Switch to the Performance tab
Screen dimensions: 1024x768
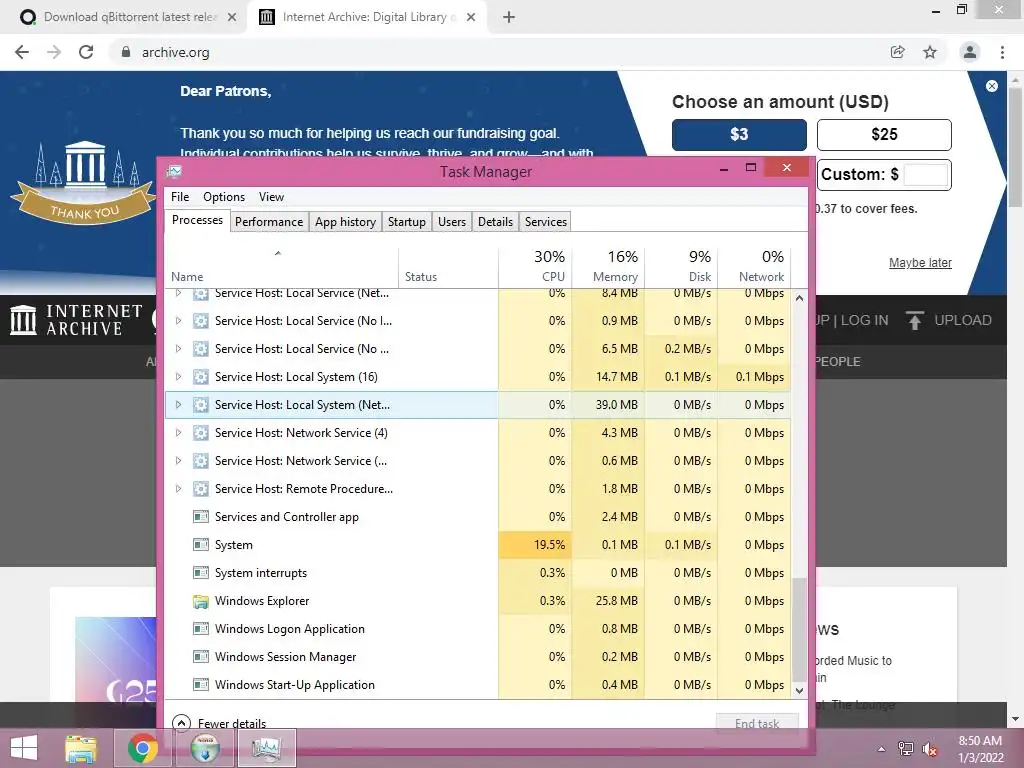click(x=269, y=222)
